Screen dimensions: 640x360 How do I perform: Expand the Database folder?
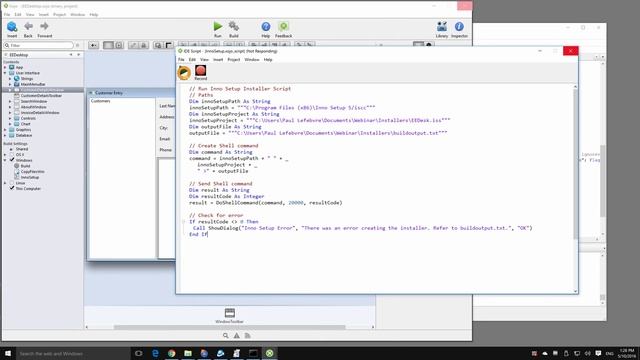[5, 135]
